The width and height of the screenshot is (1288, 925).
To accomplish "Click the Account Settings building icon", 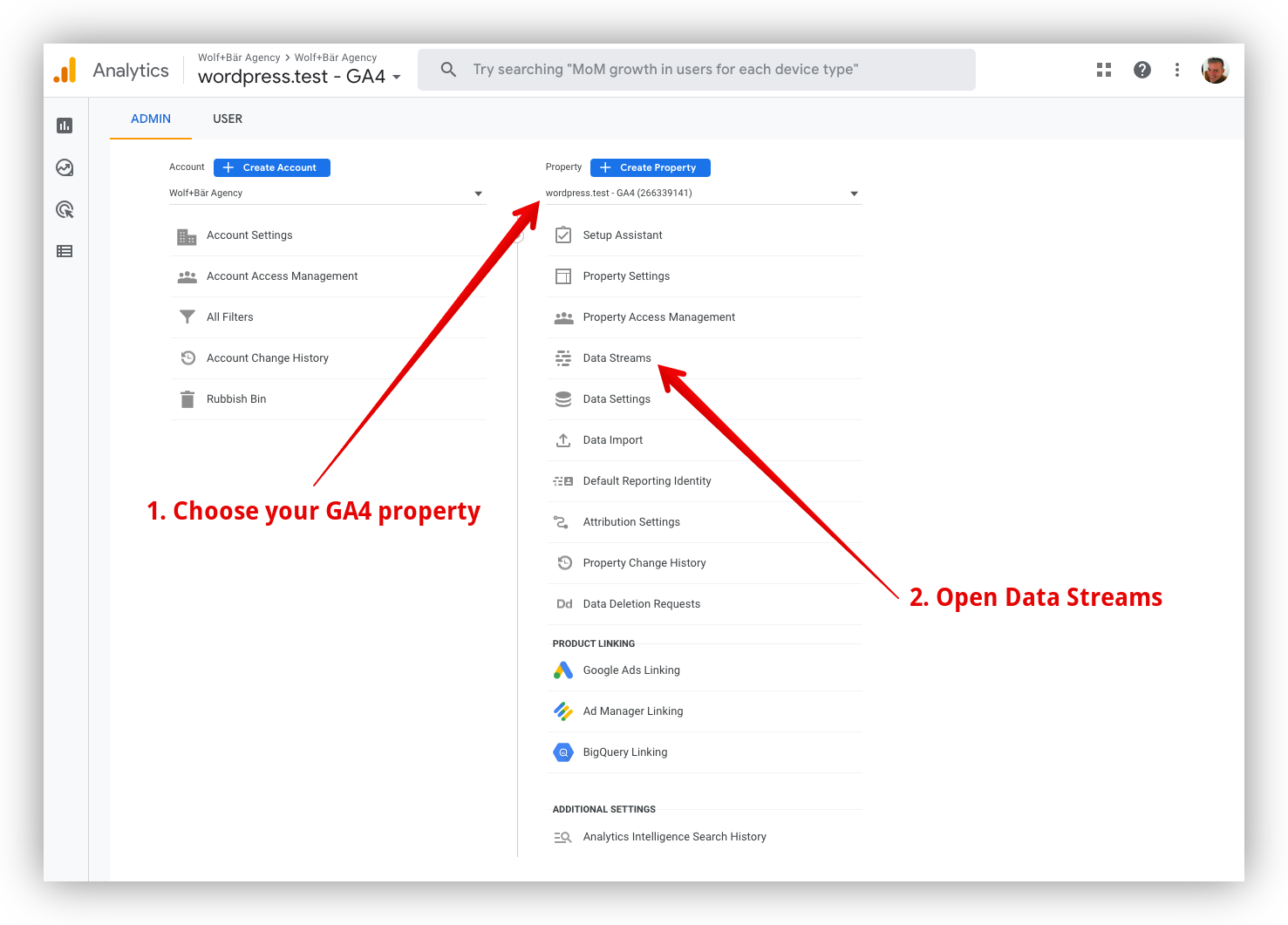I will (187, 236).
